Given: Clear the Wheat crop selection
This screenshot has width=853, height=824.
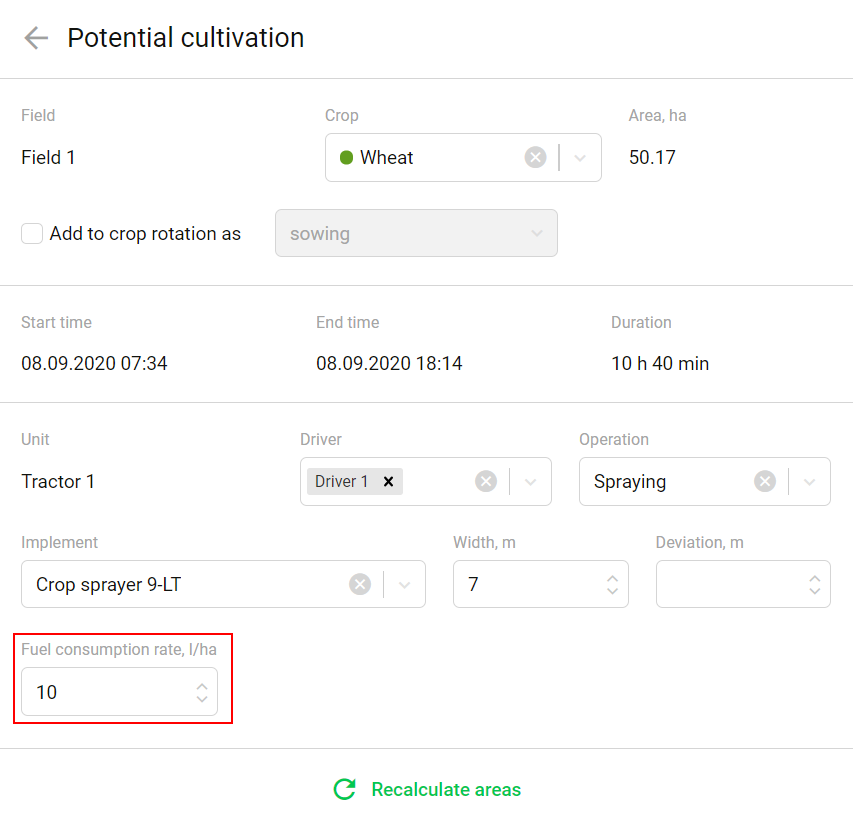Looking at the screenshot, I should coord(535,157).
